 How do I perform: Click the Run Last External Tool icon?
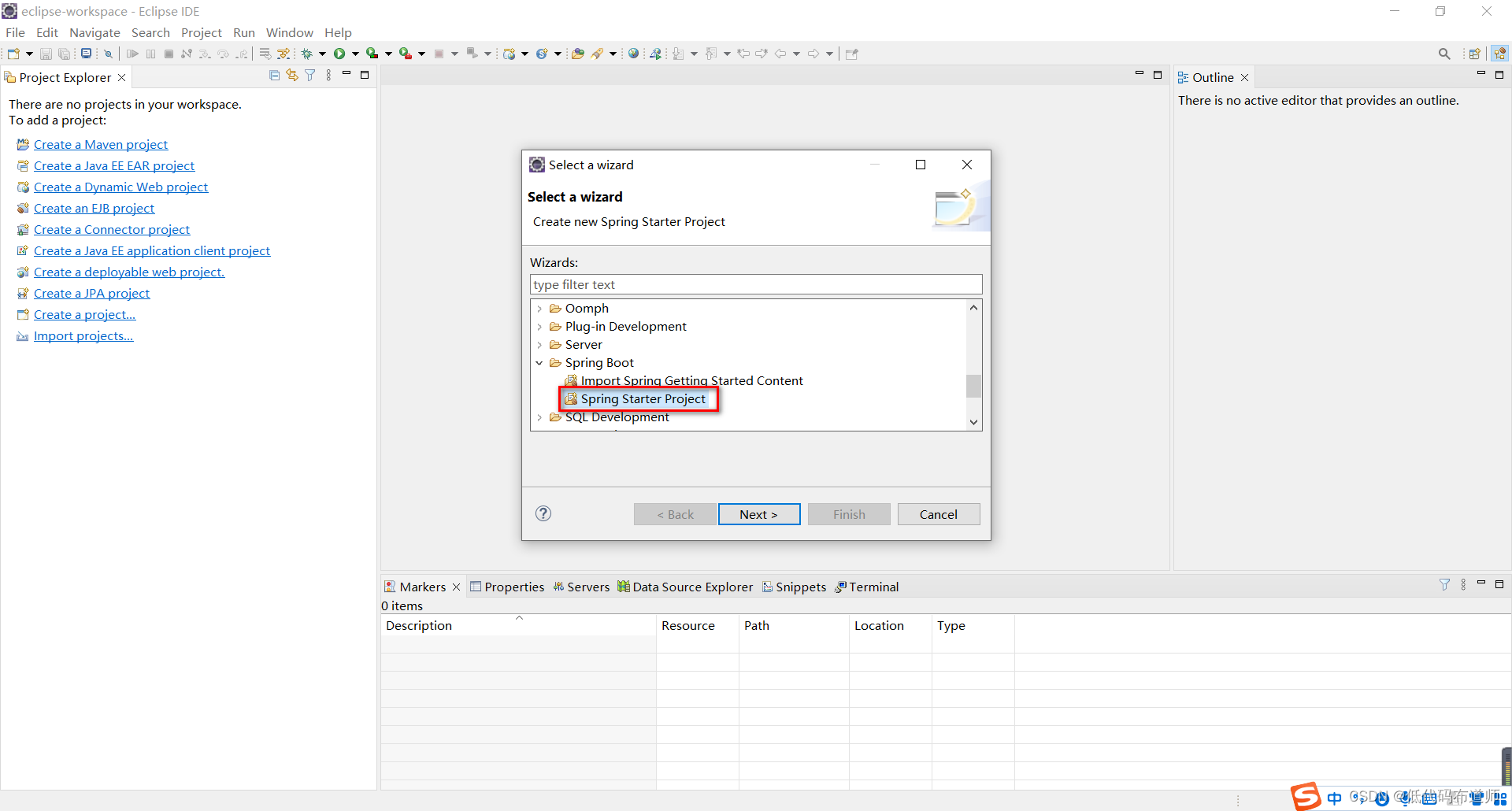tap(405, 54)
